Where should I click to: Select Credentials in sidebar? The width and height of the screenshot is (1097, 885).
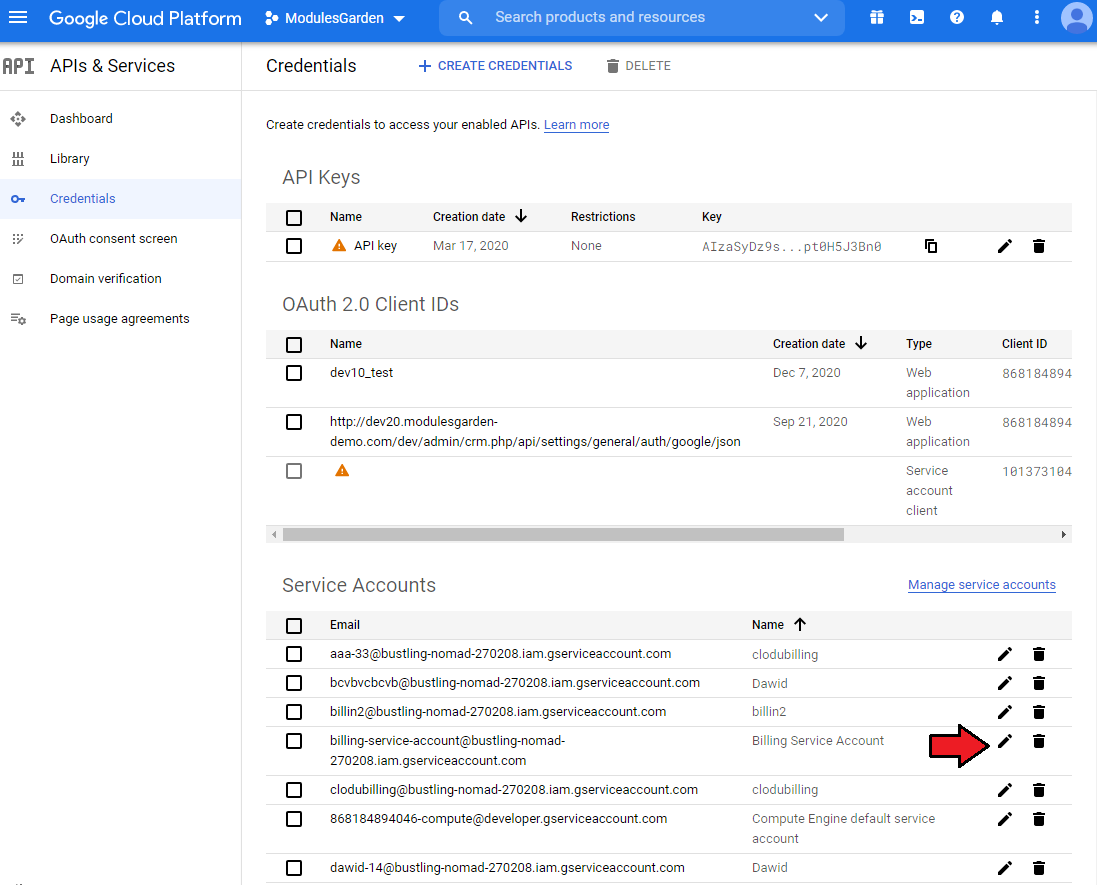click(x=120, y=199)
